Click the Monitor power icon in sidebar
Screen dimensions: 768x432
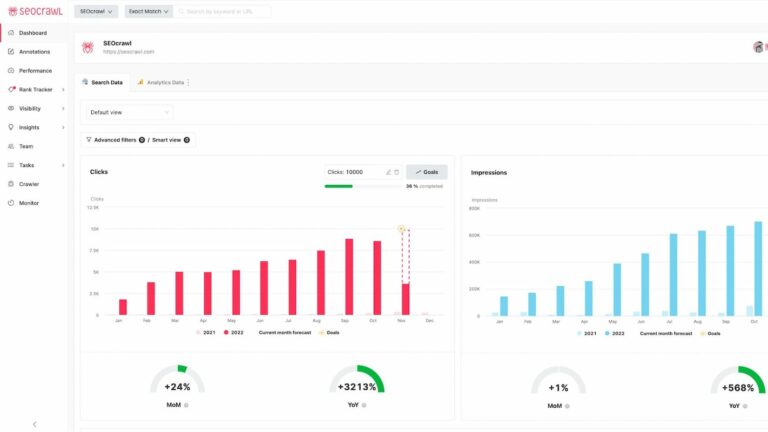(x=10, y=203)
